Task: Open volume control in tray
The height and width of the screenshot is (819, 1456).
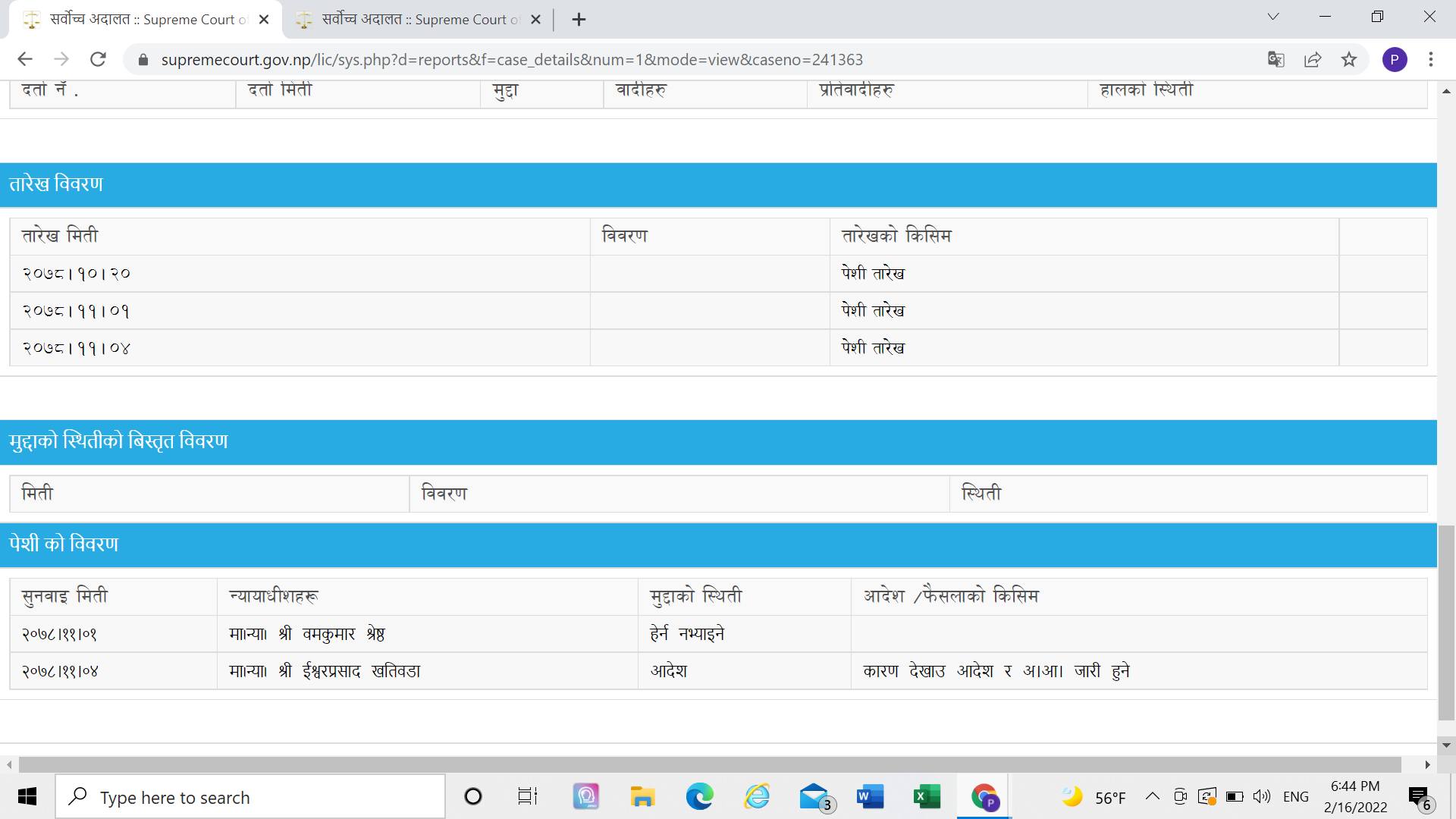Action: [1261, 796]
